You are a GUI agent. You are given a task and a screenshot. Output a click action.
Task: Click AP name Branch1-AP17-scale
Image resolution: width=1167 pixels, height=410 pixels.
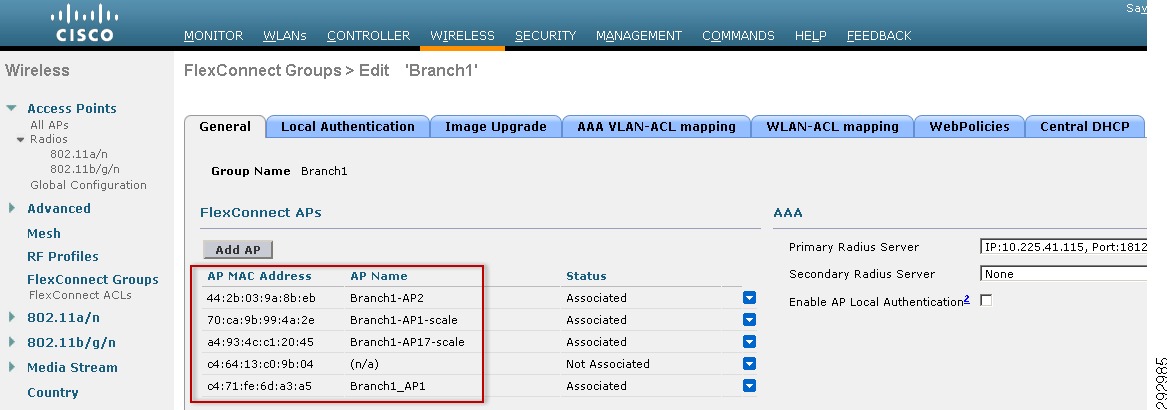(x=407, y=342)
